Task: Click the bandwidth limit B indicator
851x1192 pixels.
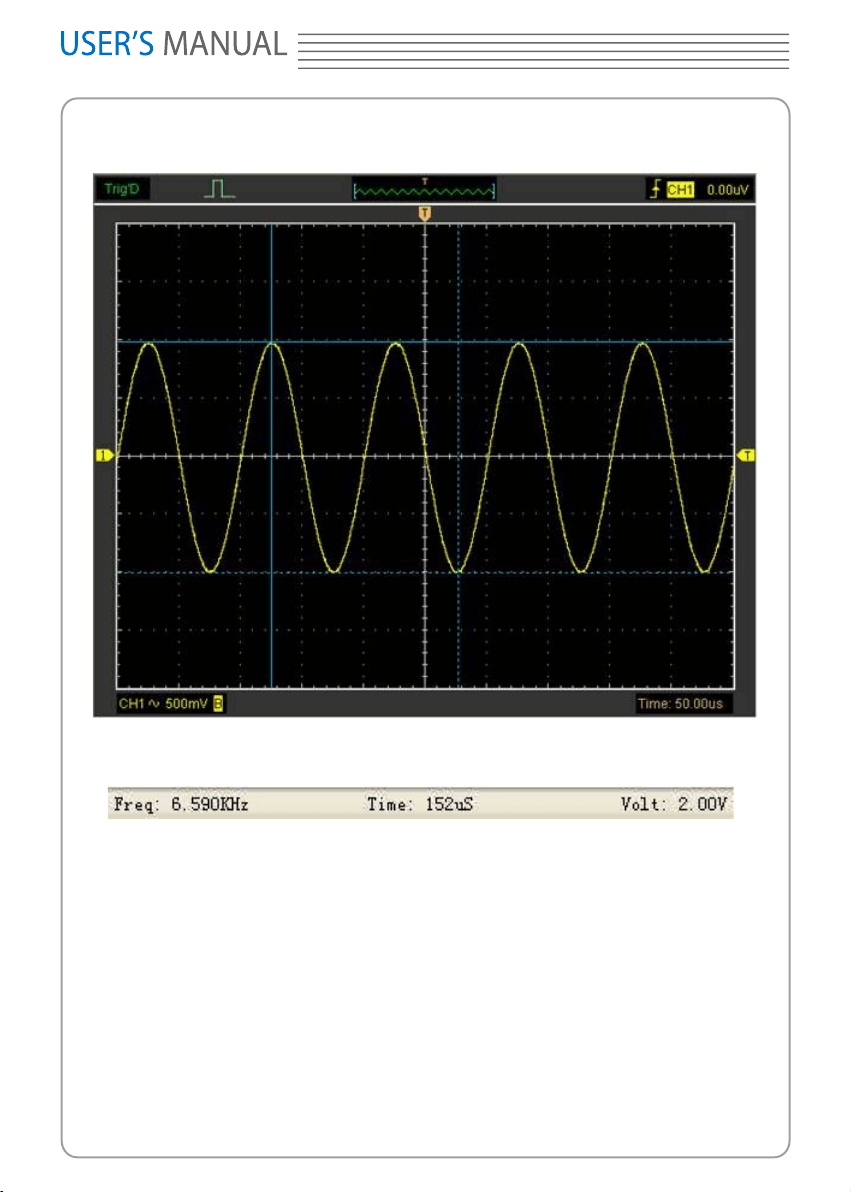Action: pyautogui.click(x=218, y=704)
